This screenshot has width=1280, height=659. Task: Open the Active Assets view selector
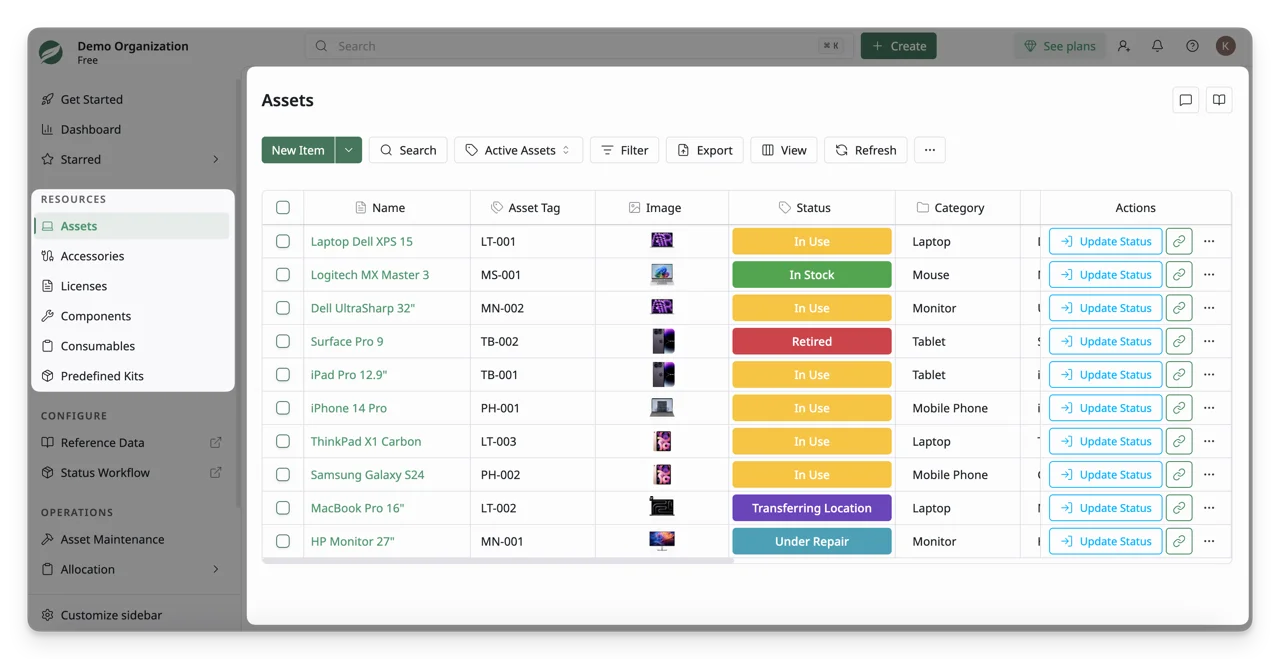pos(518,150)
